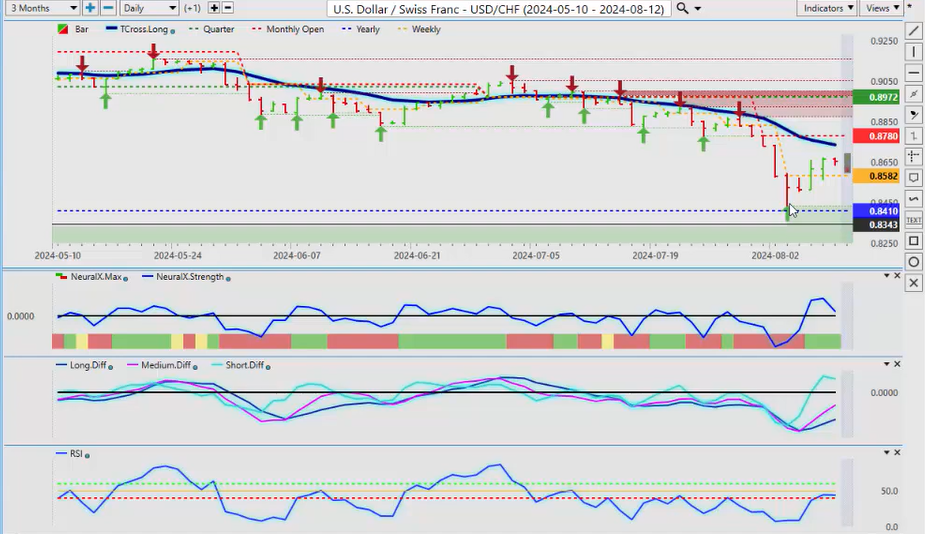Screen dimensions: 925x534
Task: Close the RSI indicator panel
Action: pyautogui.click(x=897, y=453)
